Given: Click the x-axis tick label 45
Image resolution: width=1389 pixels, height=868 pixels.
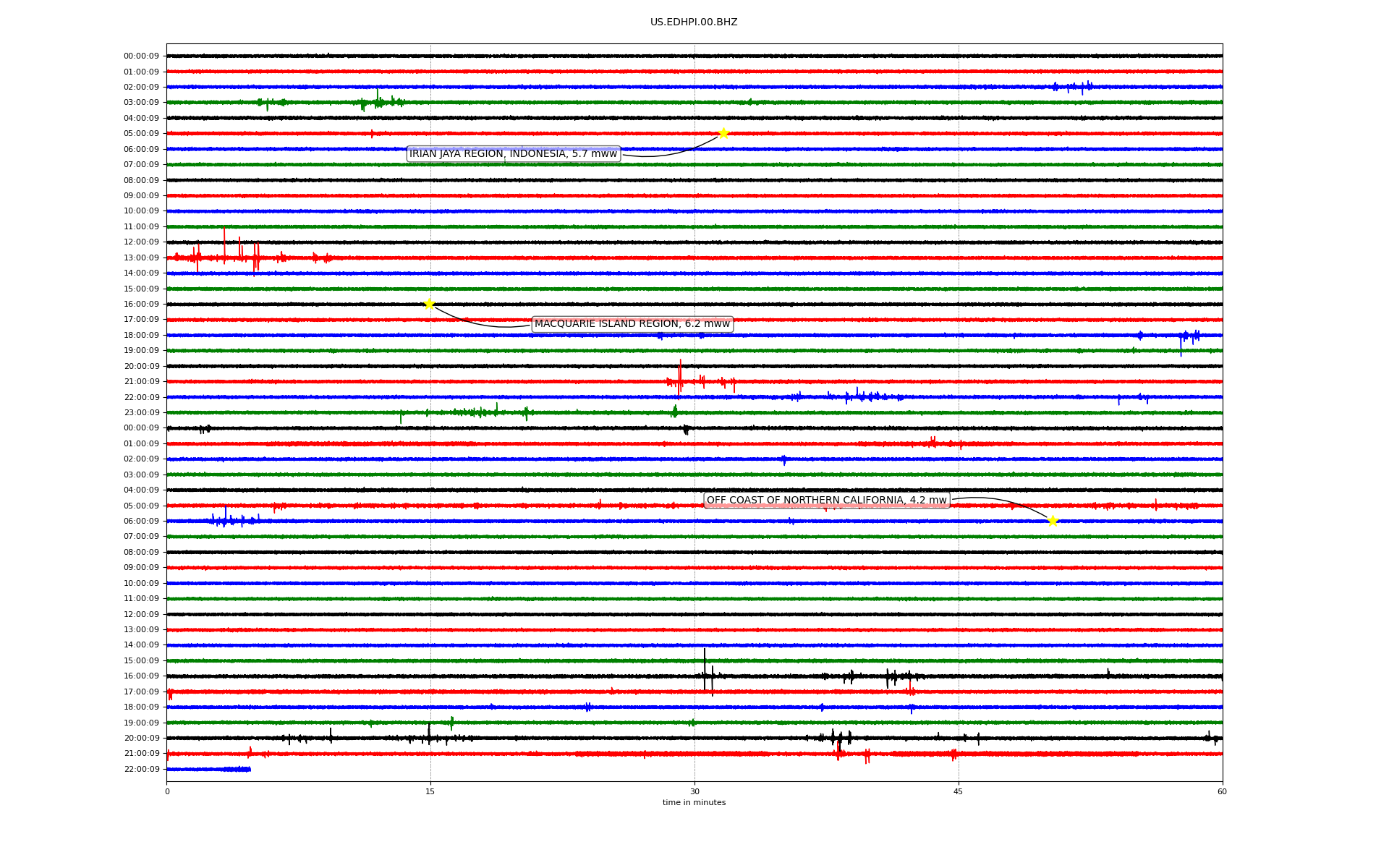Looking at the screenshot, I should click(959, 791).
